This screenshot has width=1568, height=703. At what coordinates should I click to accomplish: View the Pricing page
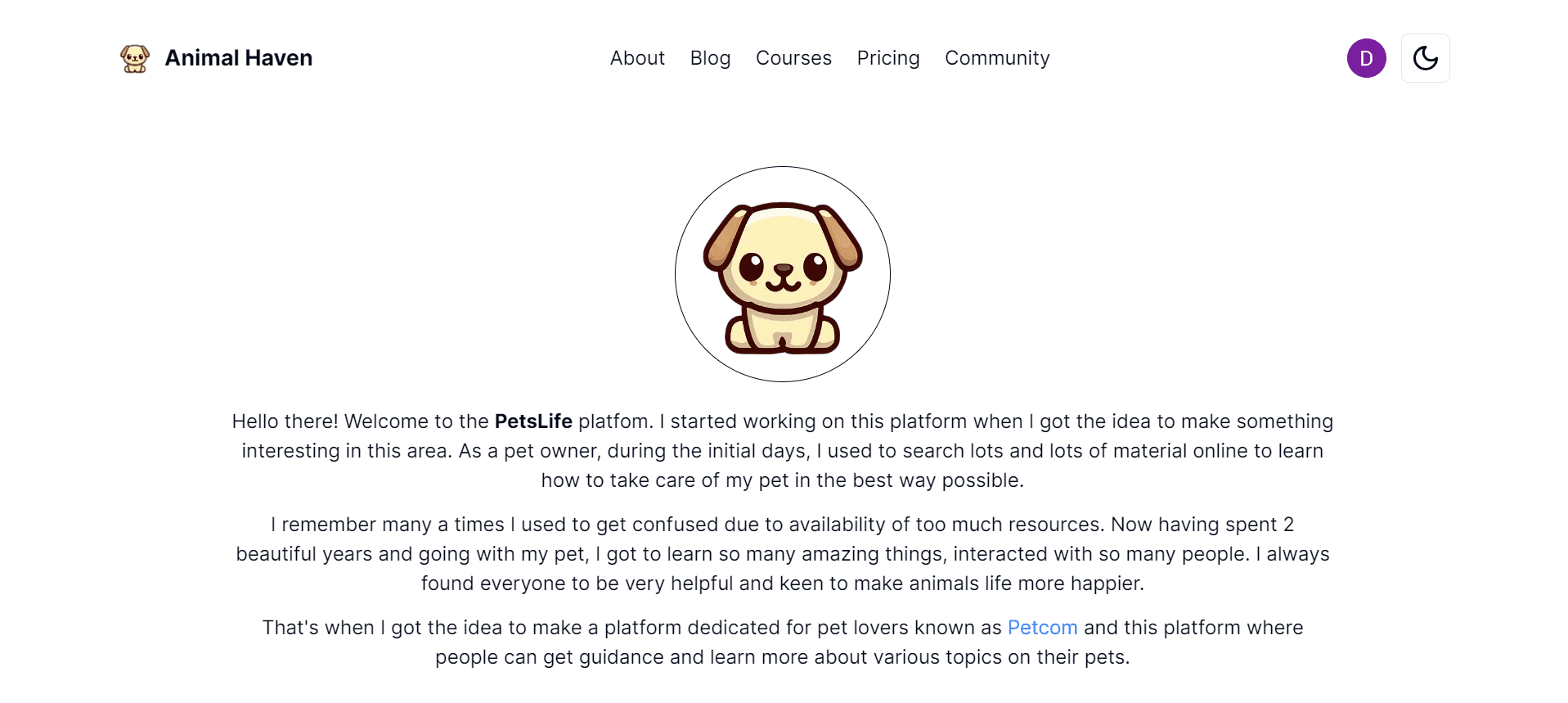[888, 58]
